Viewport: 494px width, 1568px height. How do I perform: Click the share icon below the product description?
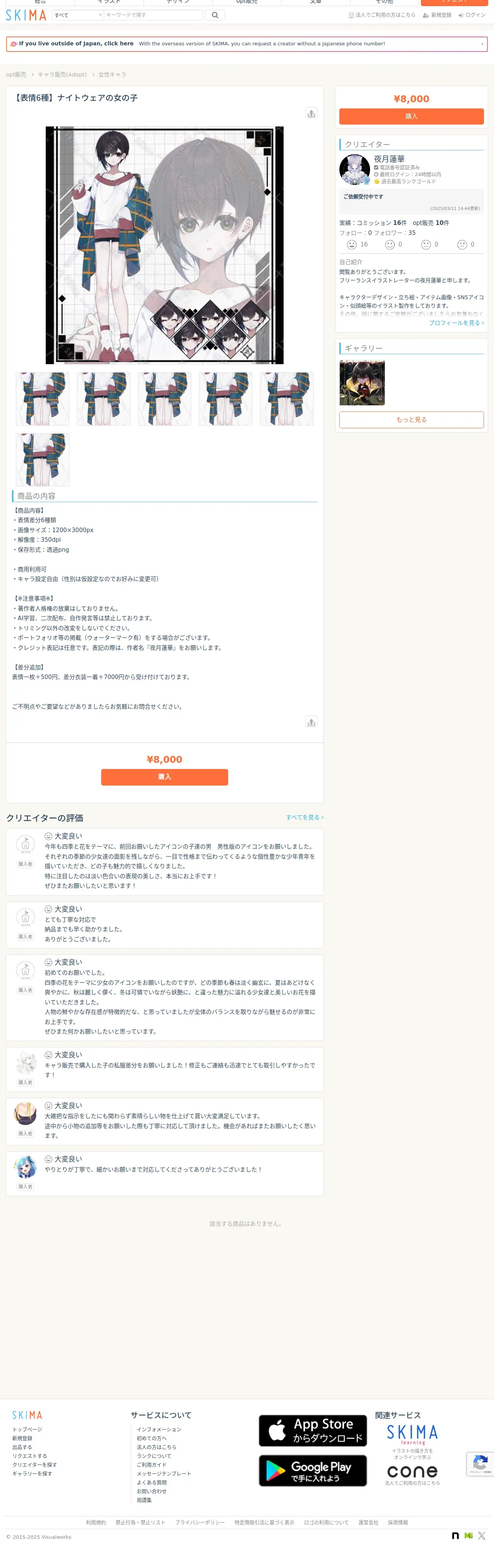point(311,722)
